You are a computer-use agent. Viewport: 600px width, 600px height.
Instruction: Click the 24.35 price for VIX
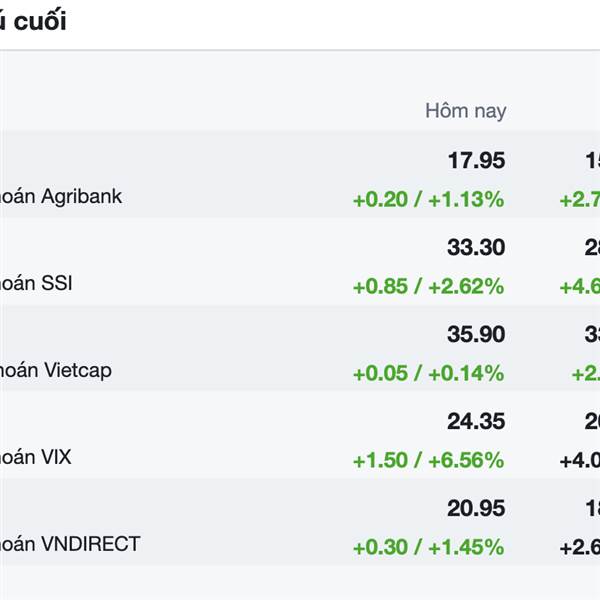pyautogui.click(x=476, y=422)
